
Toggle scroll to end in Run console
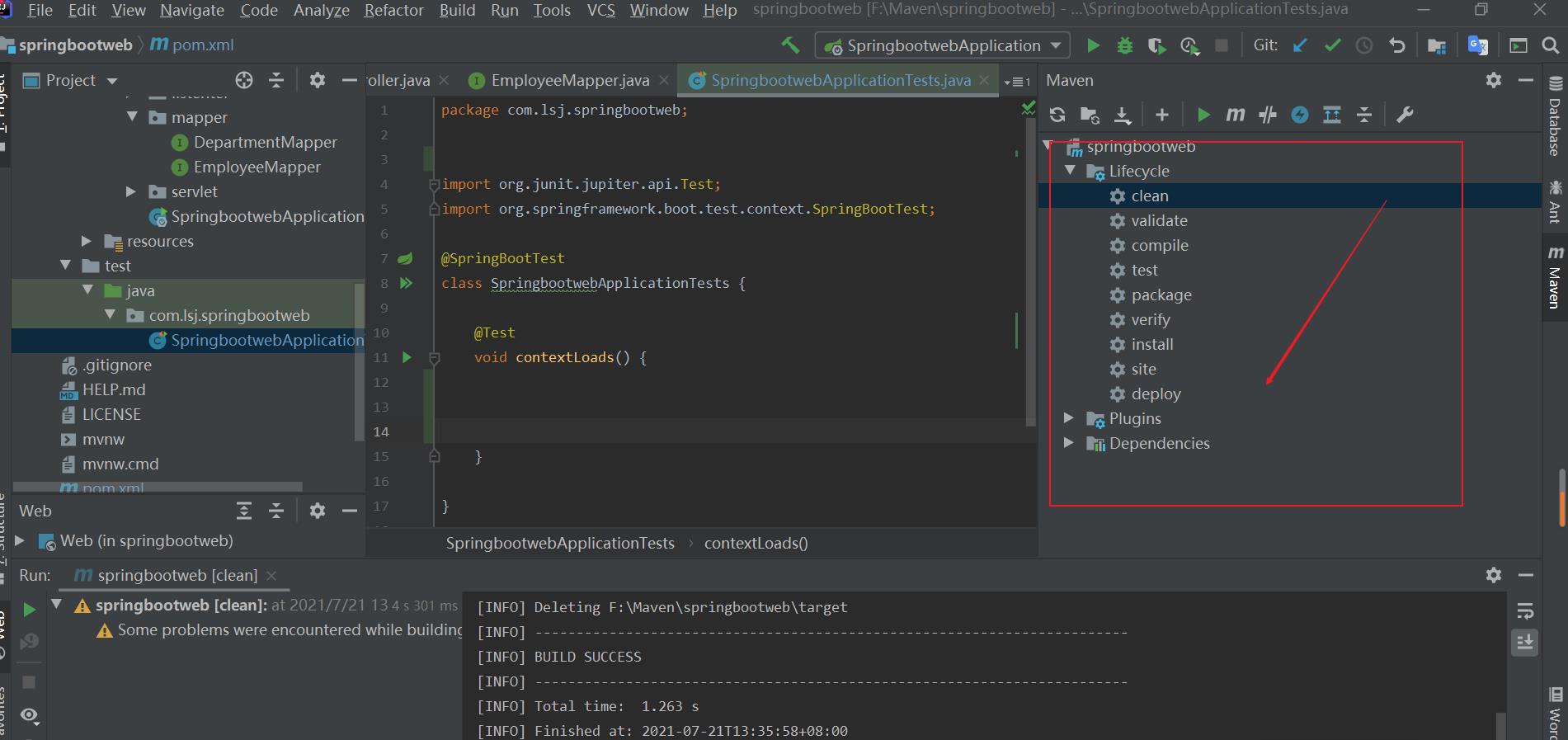click(x=1525, y=642)
